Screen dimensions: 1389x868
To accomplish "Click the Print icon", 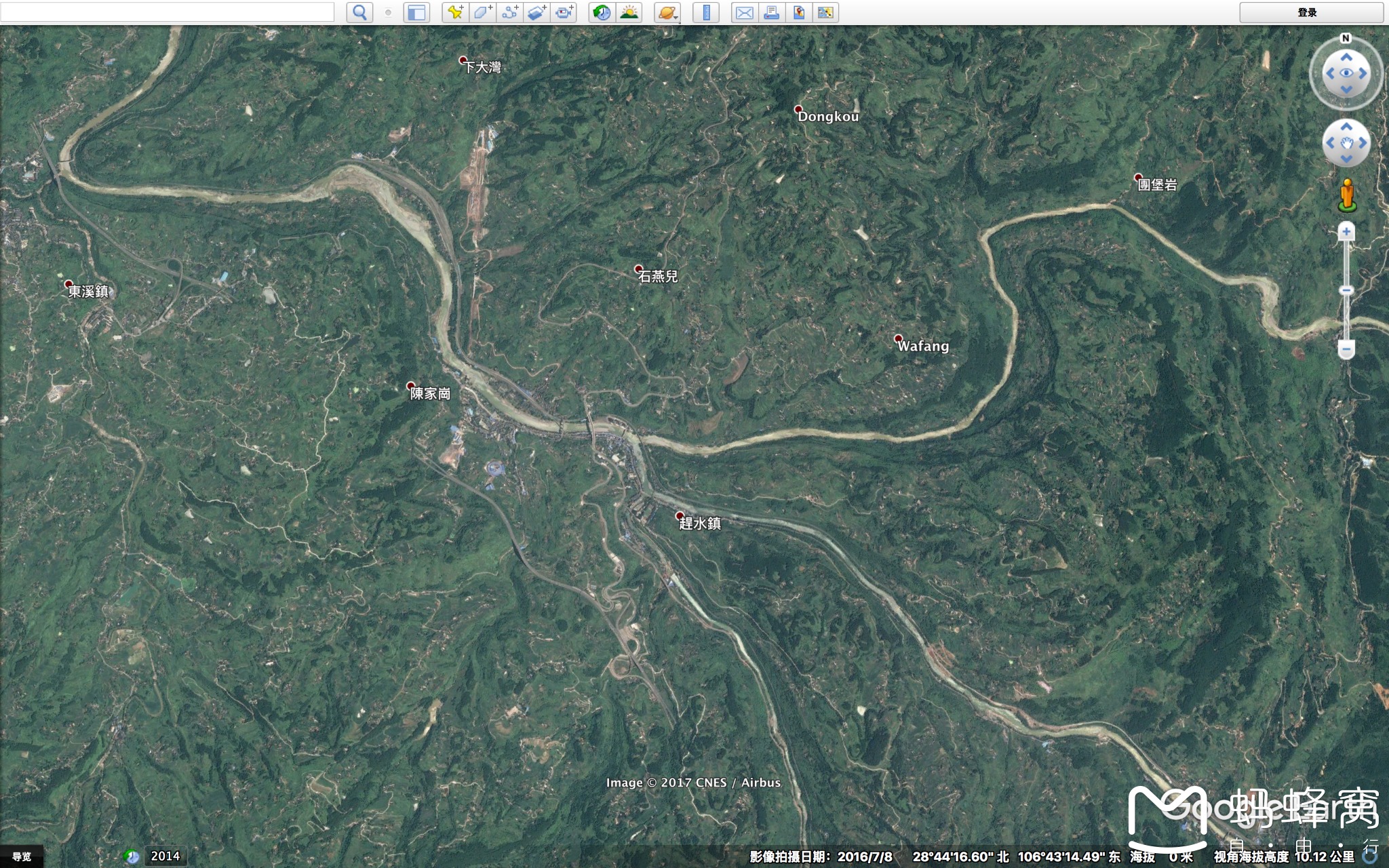I will tap(772, 12).
